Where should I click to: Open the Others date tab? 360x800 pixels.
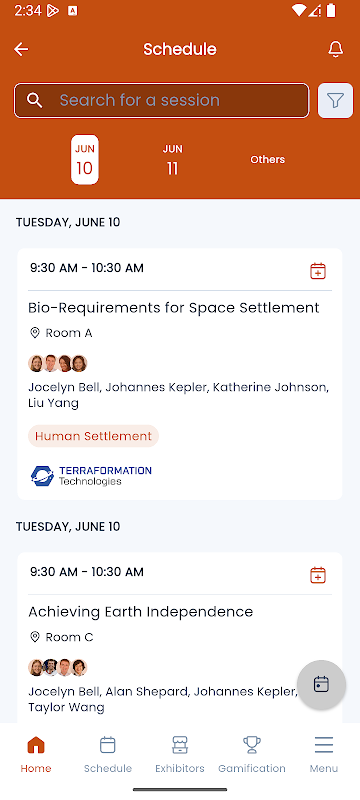pyautogui.click(x=268, y=160)
